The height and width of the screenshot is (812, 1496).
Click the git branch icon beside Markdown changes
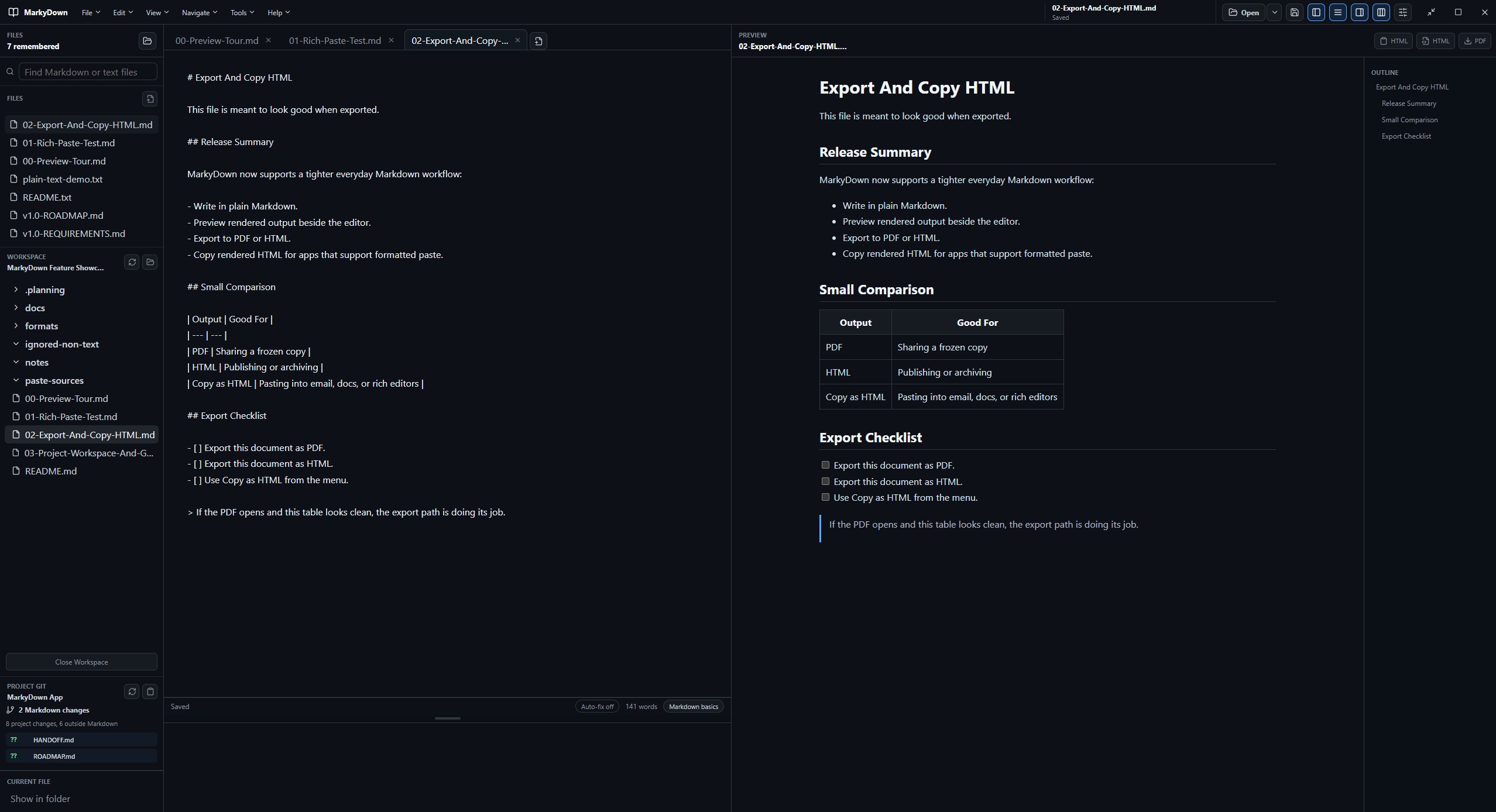click(10, 710)
